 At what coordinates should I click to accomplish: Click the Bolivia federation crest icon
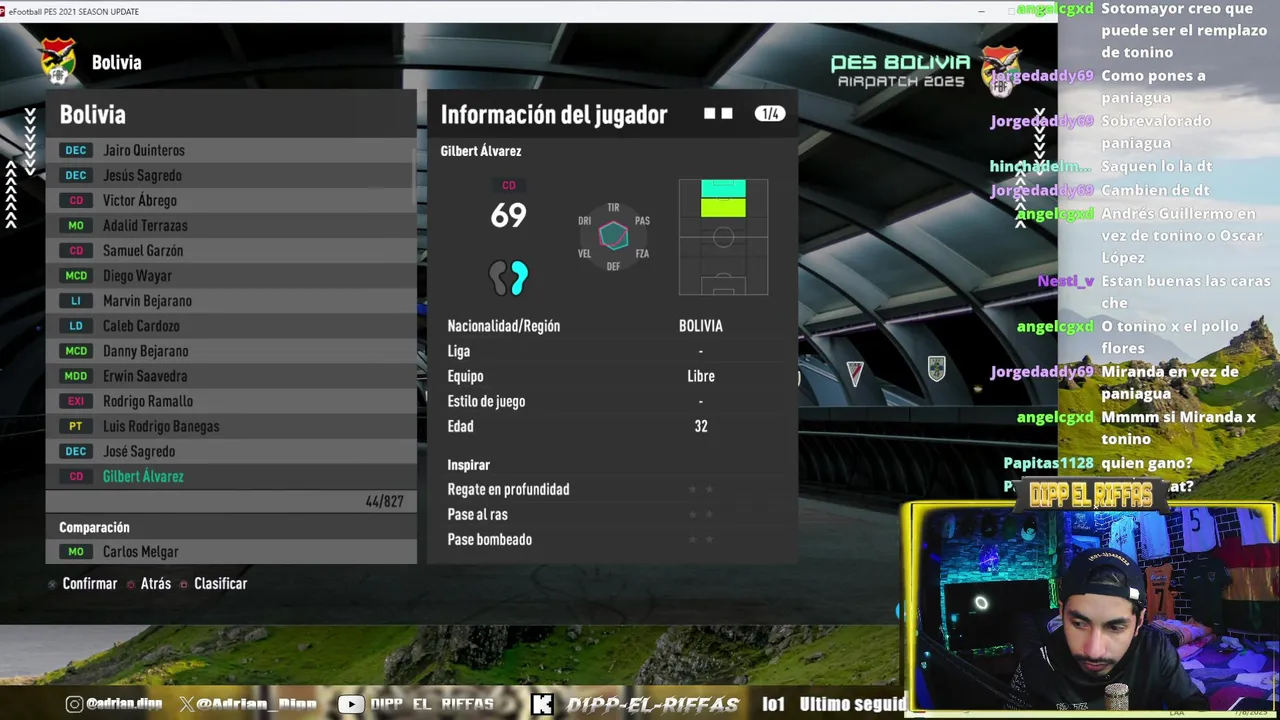click(58, 61)
